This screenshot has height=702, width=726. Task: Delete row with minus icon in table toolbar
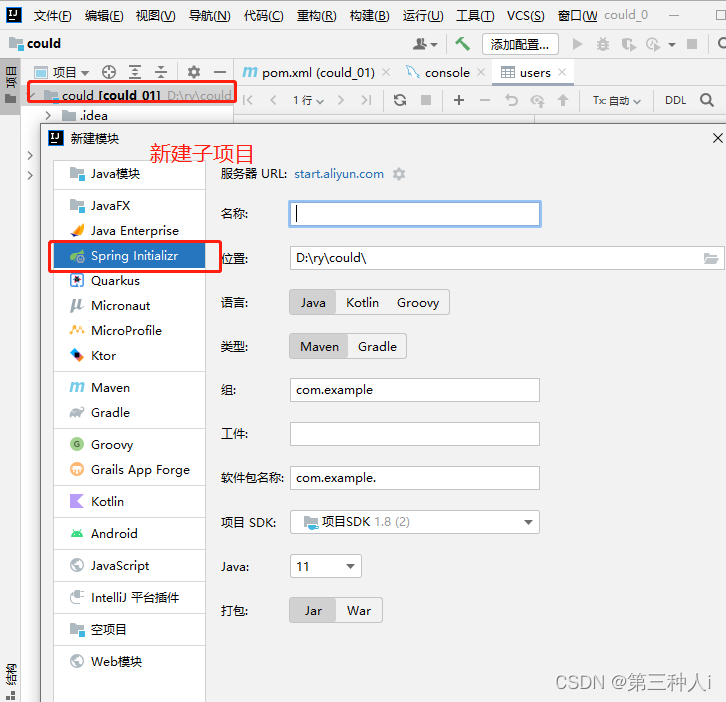(485, 100)
